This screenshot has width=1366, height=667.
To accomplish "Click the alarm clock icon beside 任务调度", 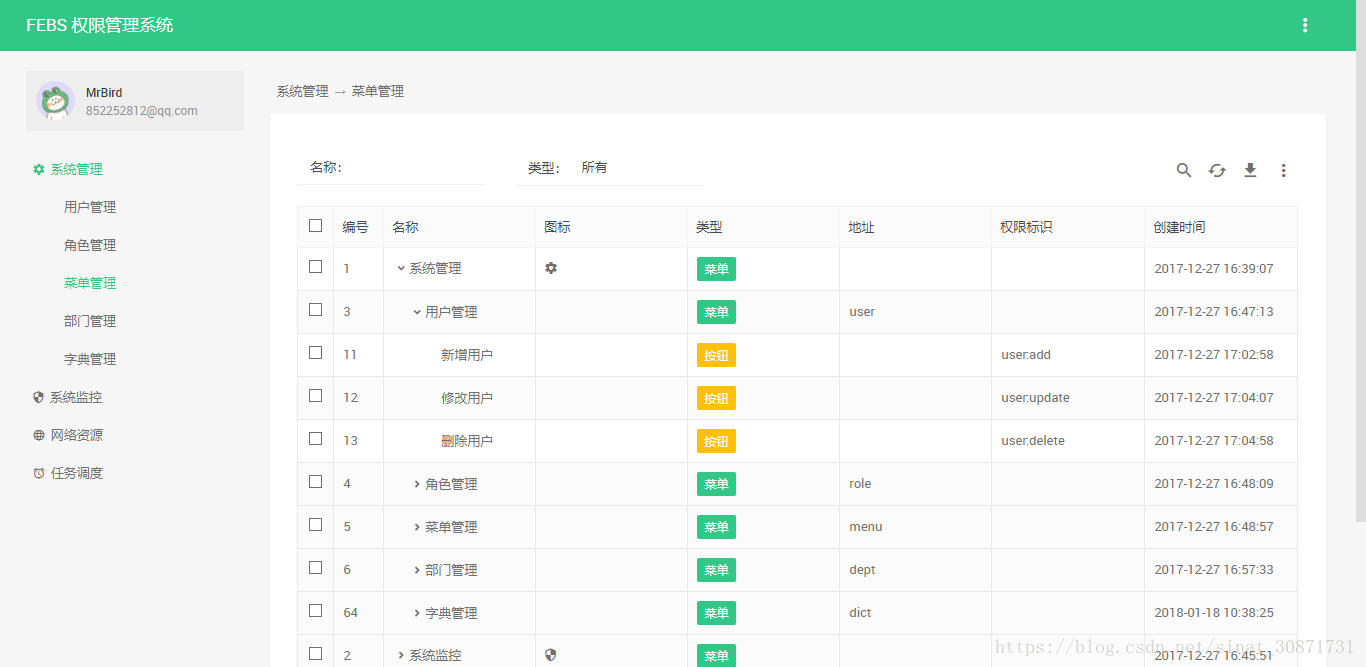I will click(x=39, y=473).
